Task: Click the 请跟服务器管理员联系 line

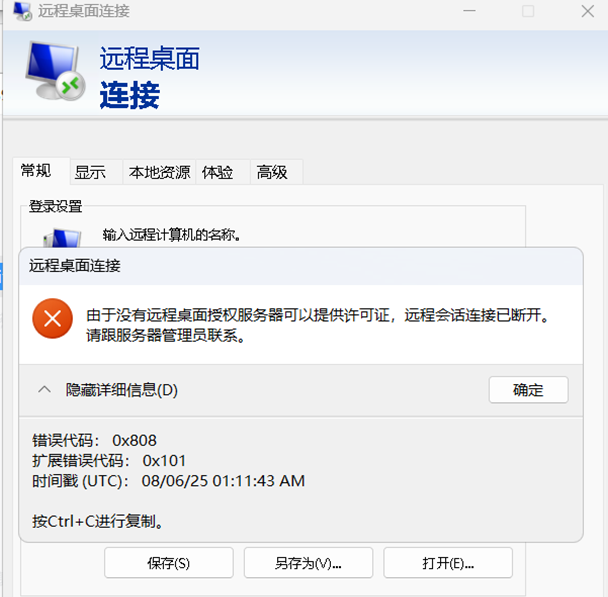Action: coord(165,335)
